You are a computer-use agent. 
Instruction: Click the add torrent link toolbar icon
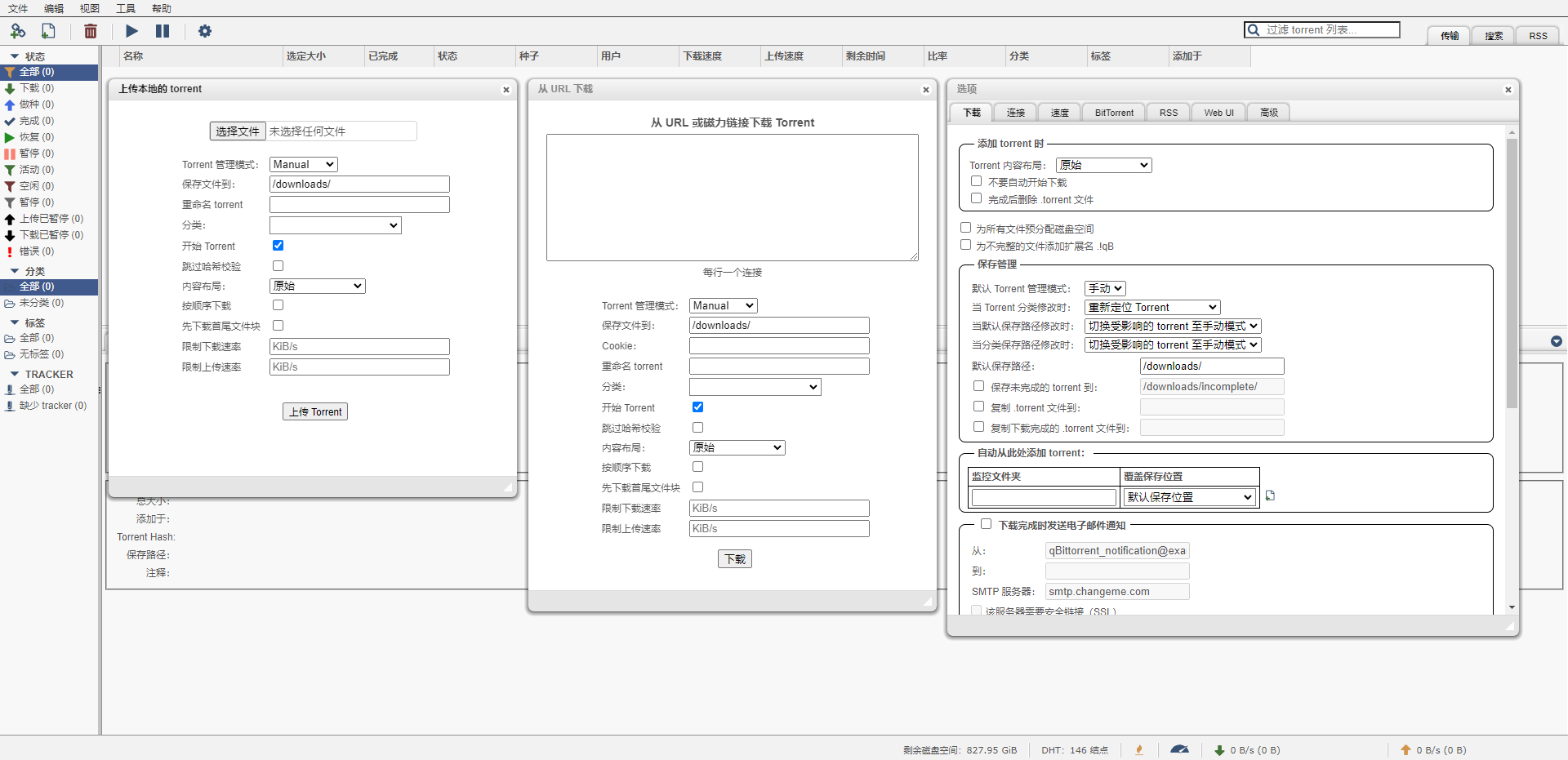tap(17, 31)
